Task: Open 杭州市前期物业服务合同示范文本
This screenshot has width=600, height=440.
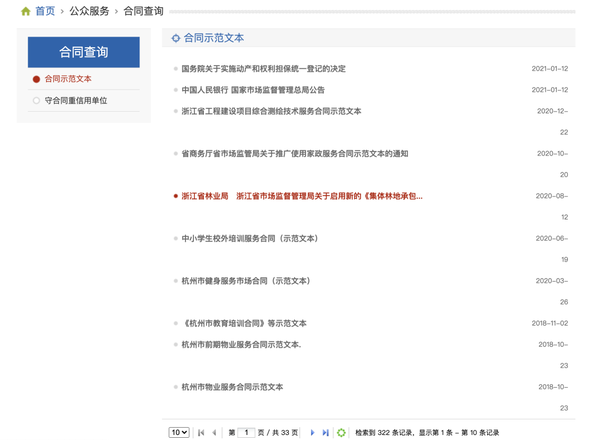Action: coord(241,344)
